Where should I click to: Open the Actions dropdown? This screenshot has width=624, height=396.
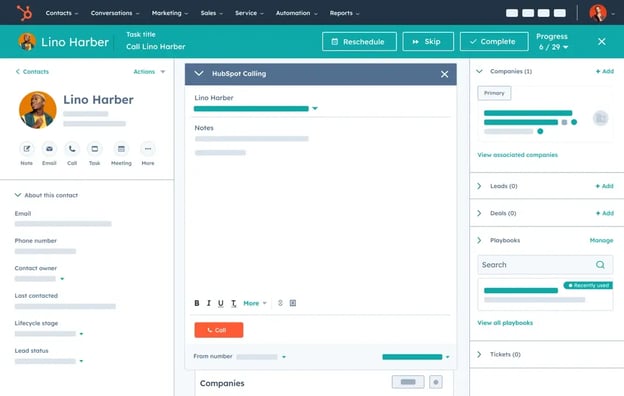coord(149,72)
